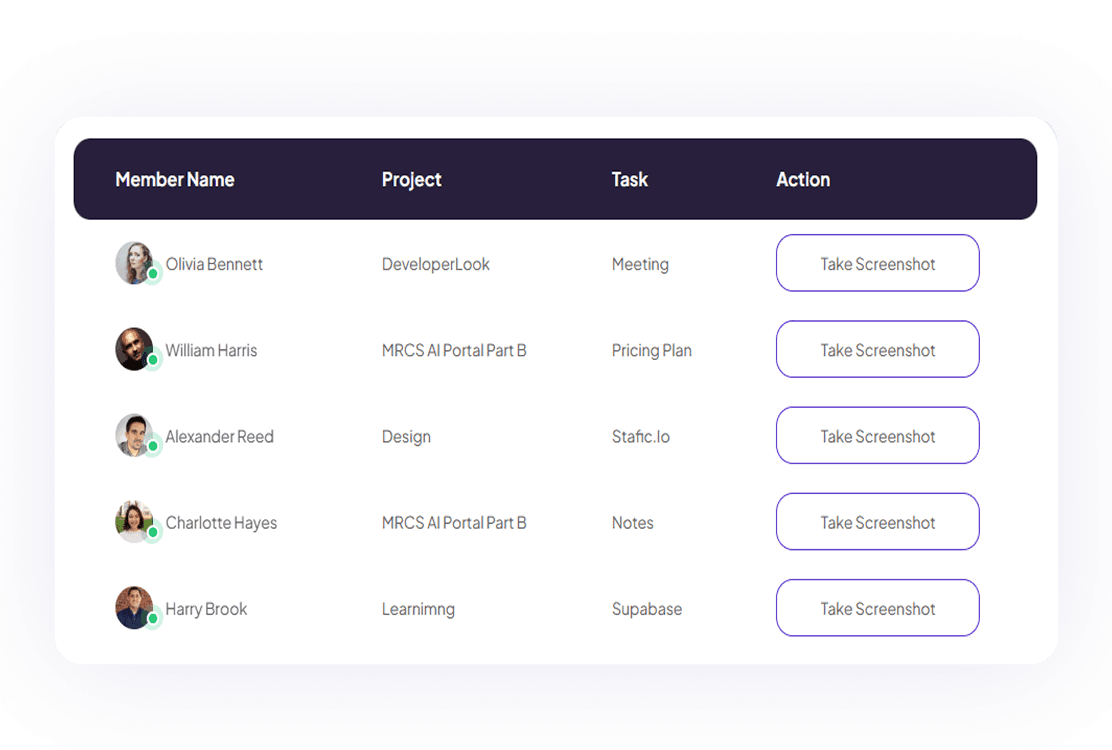The height and width of the screenshot is (750, 1112).
Task: Open the Learnimng project
Action: pos(418,609)
